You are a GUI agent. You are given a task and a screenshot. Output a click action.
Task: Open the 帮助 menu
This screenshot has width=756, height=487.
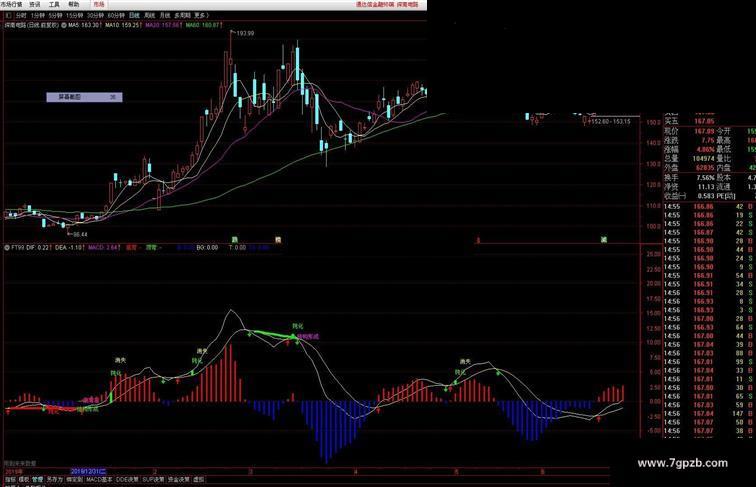73,4
